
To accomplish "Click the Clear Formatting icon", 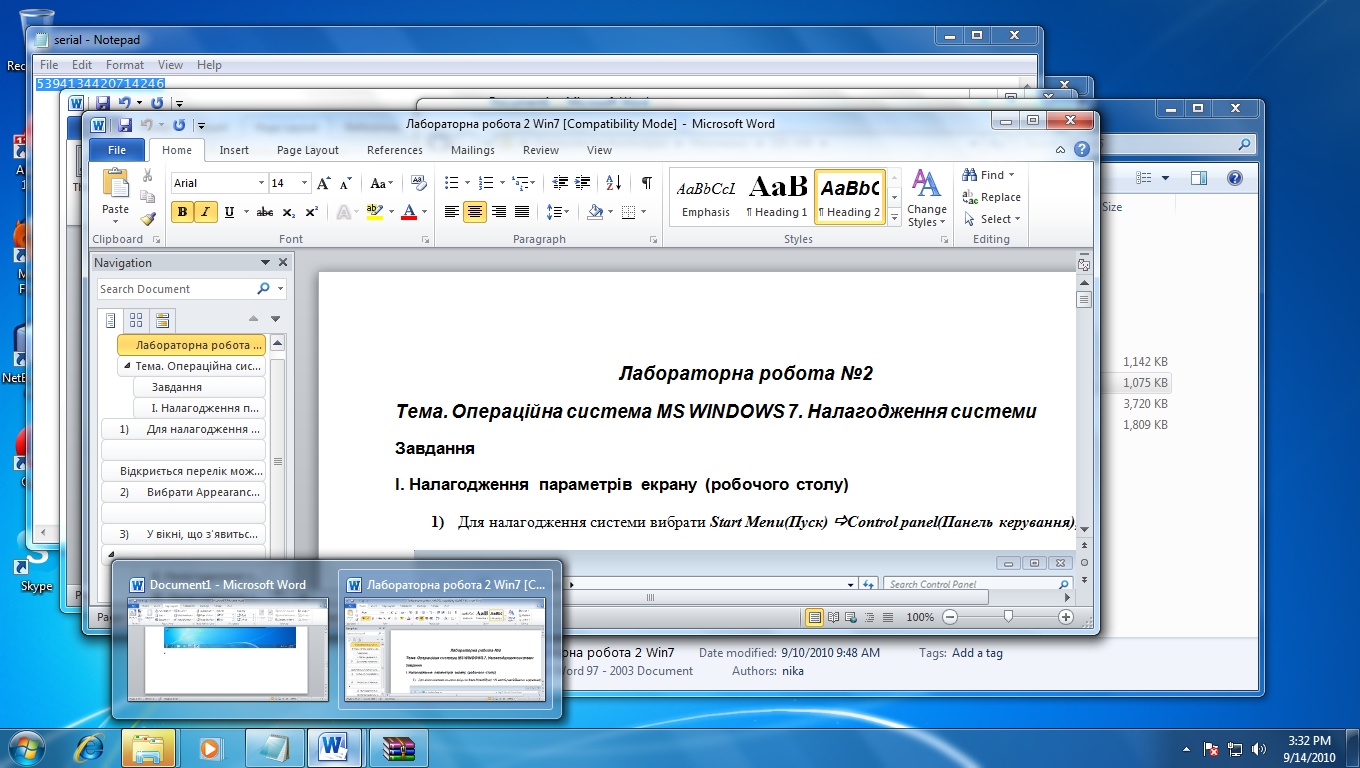I will coord(419,183).
